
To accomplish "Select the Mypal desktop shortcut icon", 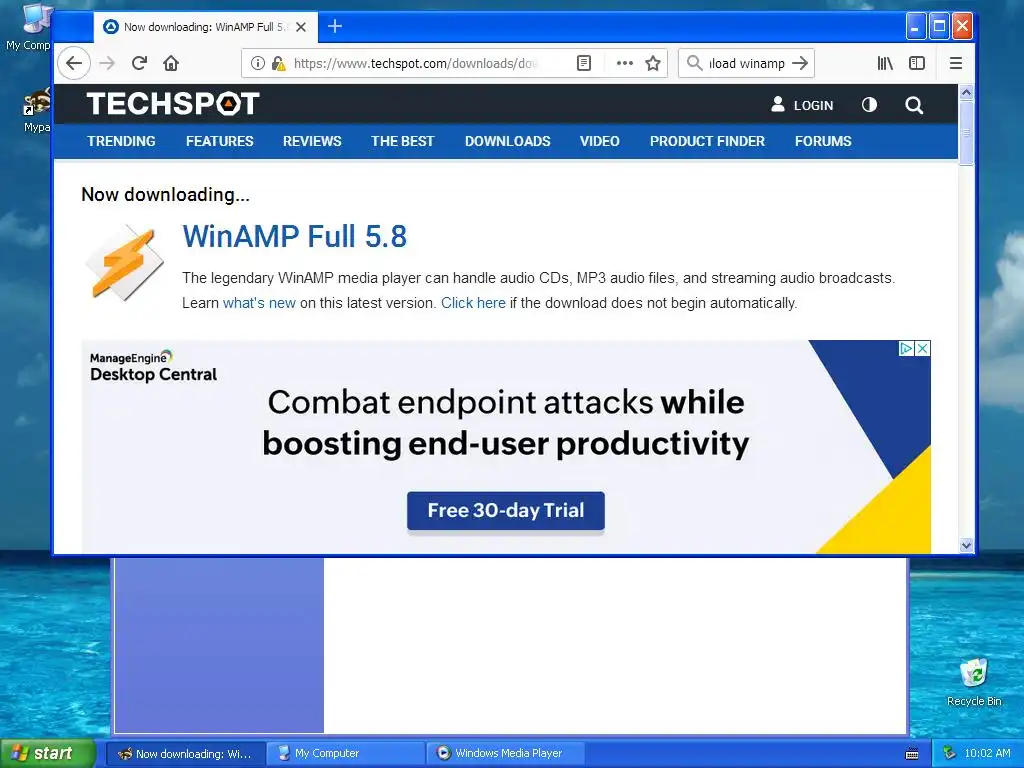I will 36,110.
